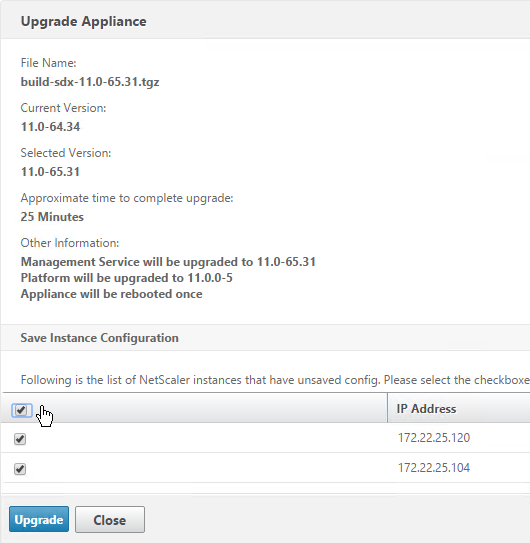This screenshot has height=543, width=530.
Task: Toggle the select-all checkbox in table header
Action: 21,410
